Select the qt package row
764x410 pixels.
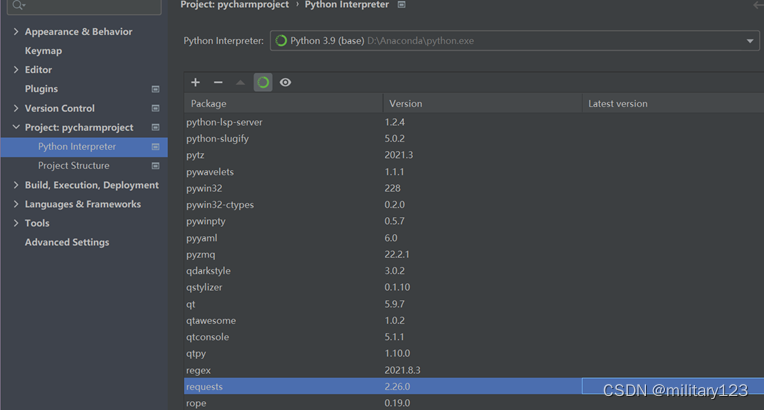474,304
